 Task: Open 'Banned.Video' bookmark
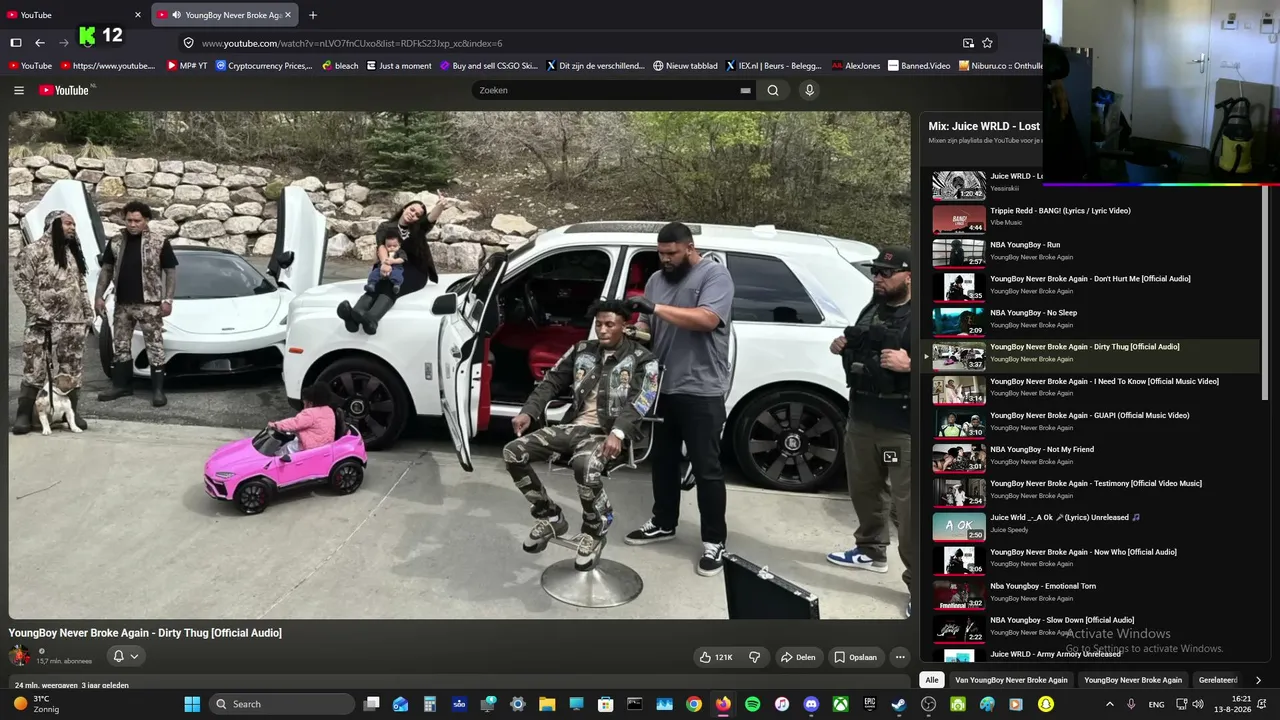[x=919, y=66]
